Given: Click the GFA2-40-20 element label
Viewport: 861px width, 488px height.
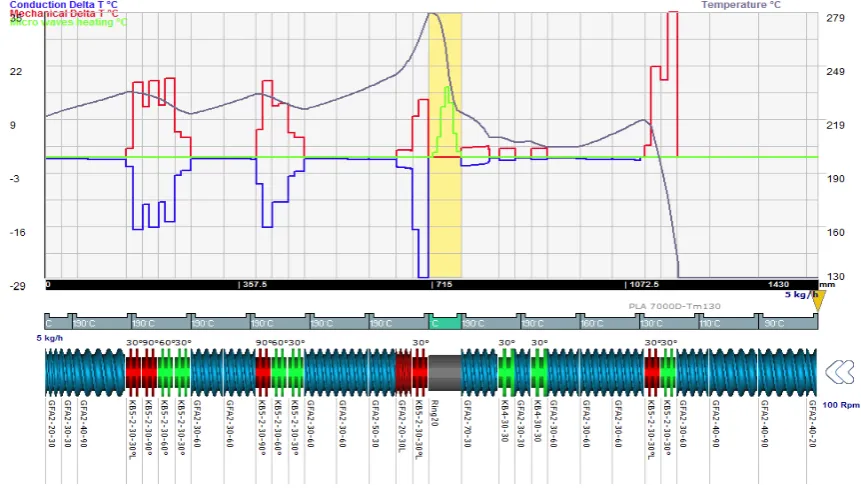Looking at the screenshot, I should click(x=812, y=423).
